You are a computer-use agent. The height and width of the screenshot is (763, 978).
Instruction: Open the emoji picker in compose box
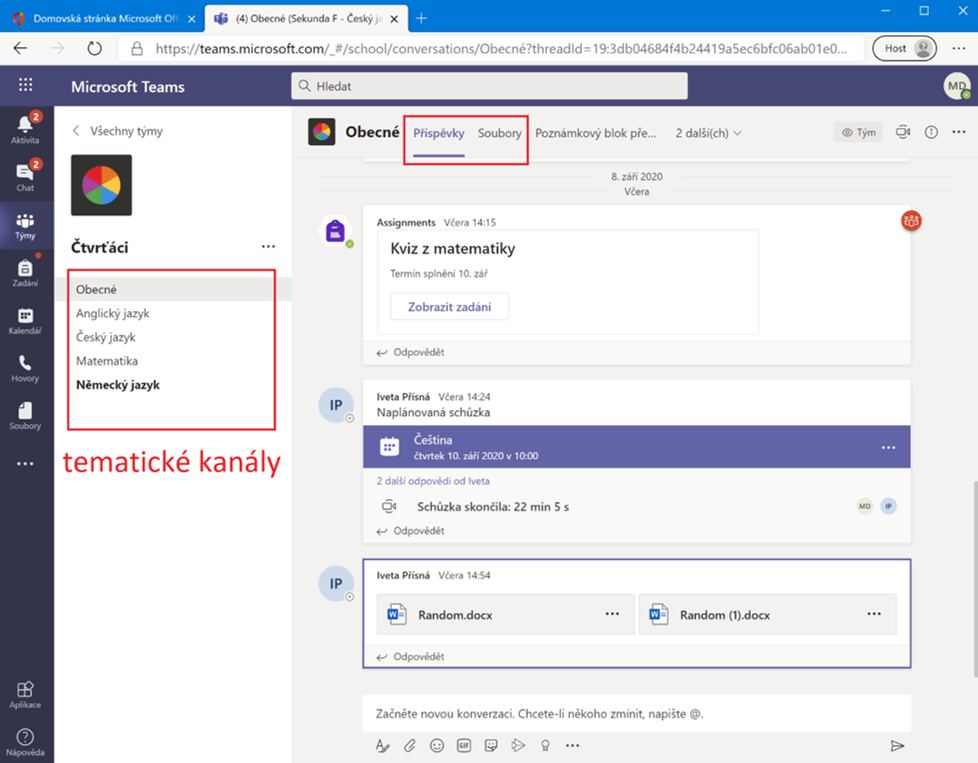point(437,745)
